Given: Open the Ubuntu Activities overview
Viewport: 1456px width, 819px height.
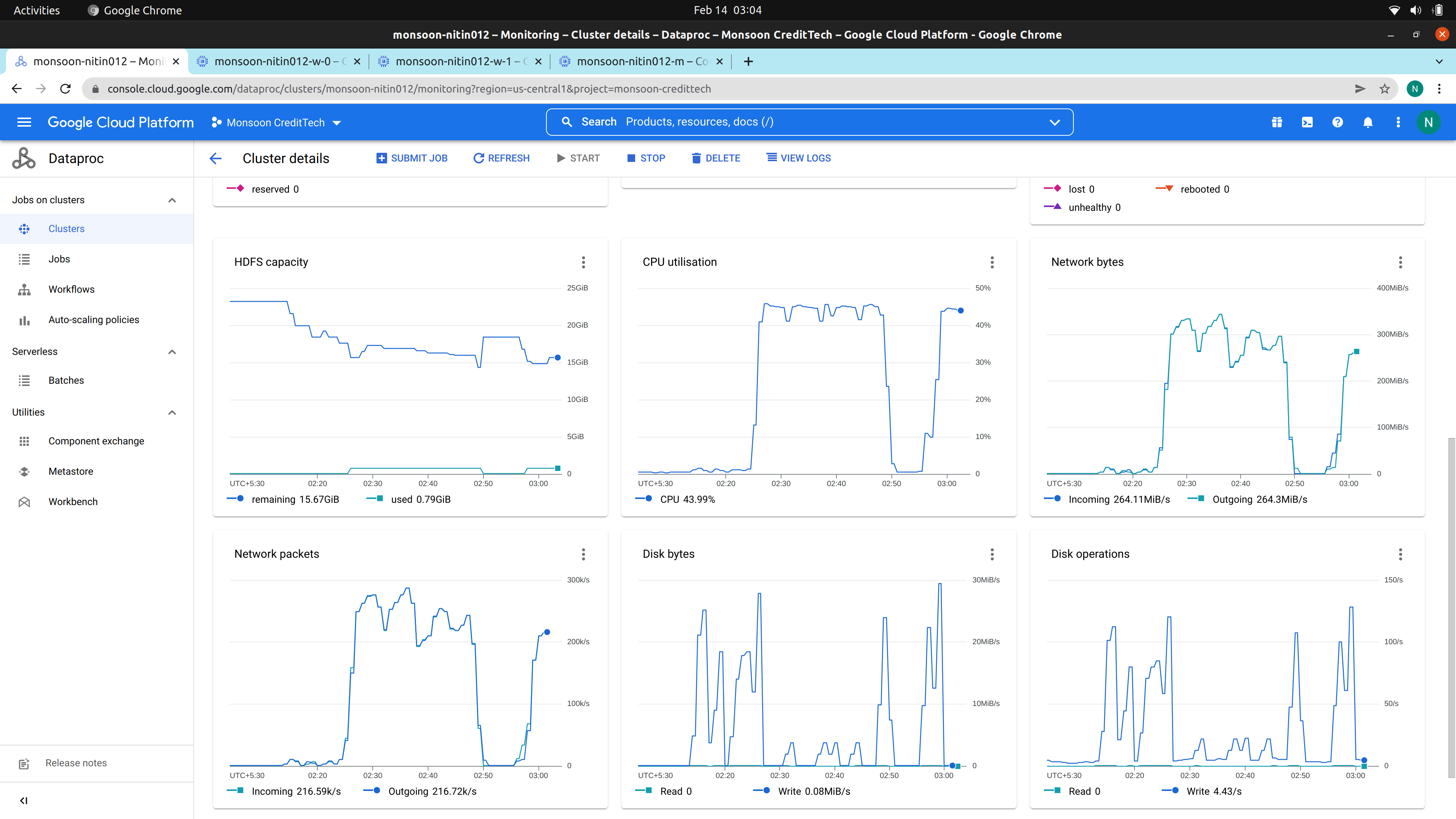Looking at the screenshot, I should pos(36,10).
